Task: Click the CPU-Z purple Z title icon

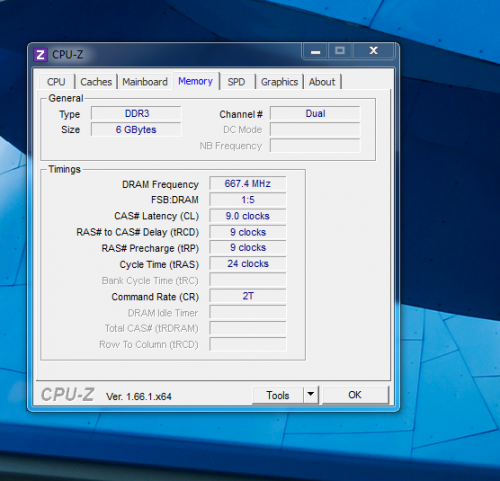Action: point(40,55)
